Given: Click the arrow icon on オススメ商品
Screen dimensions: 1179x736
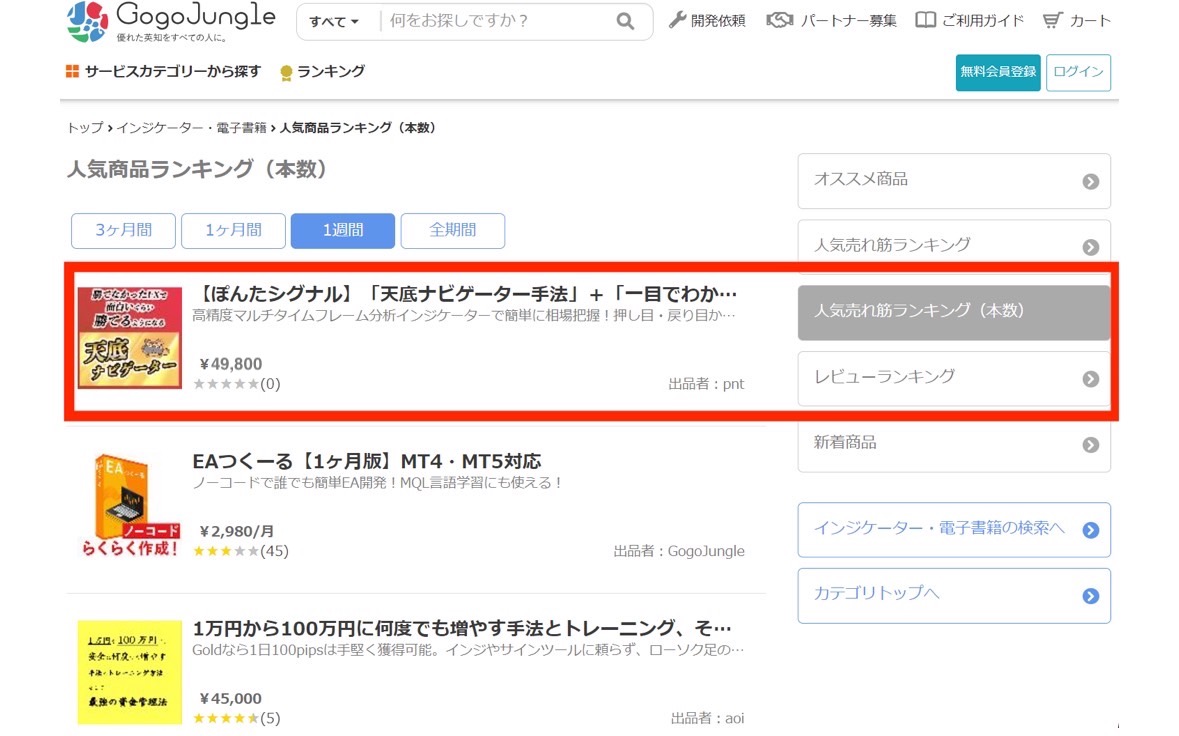Looking at the screenshot, I should click(1090, 181).
